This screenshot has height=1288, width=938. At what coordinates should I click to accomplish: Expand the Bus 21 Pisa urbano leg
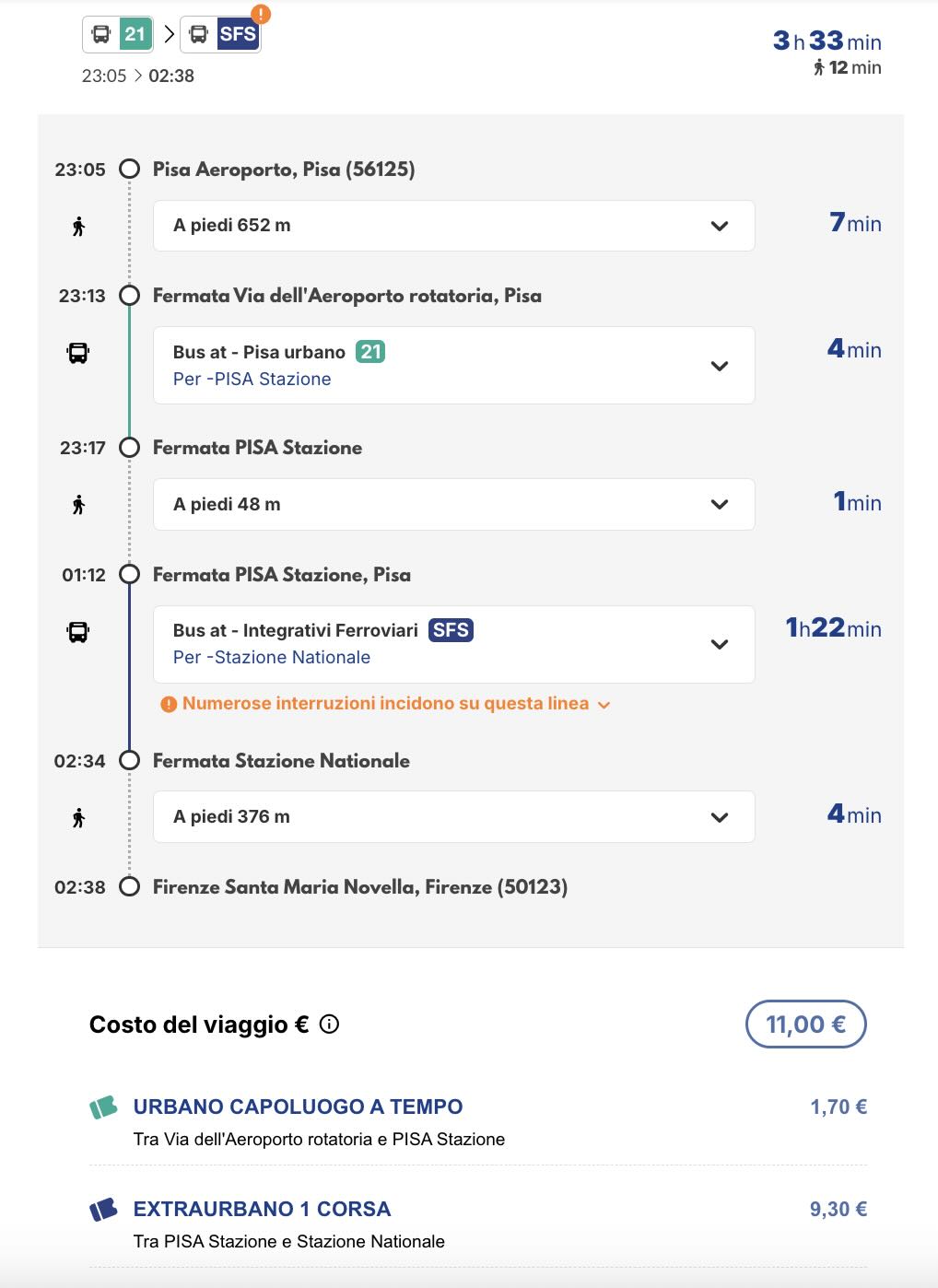(x=720, y=366)
